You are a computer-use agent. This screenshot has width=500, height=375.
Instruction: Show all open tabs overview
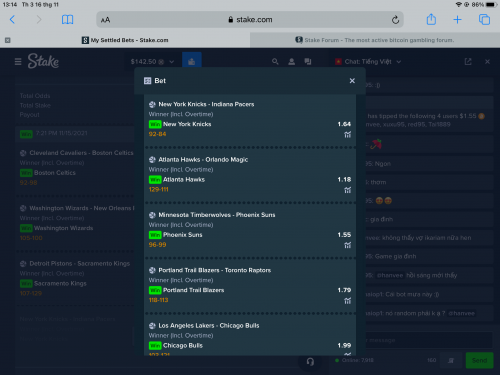pos(484,20)
